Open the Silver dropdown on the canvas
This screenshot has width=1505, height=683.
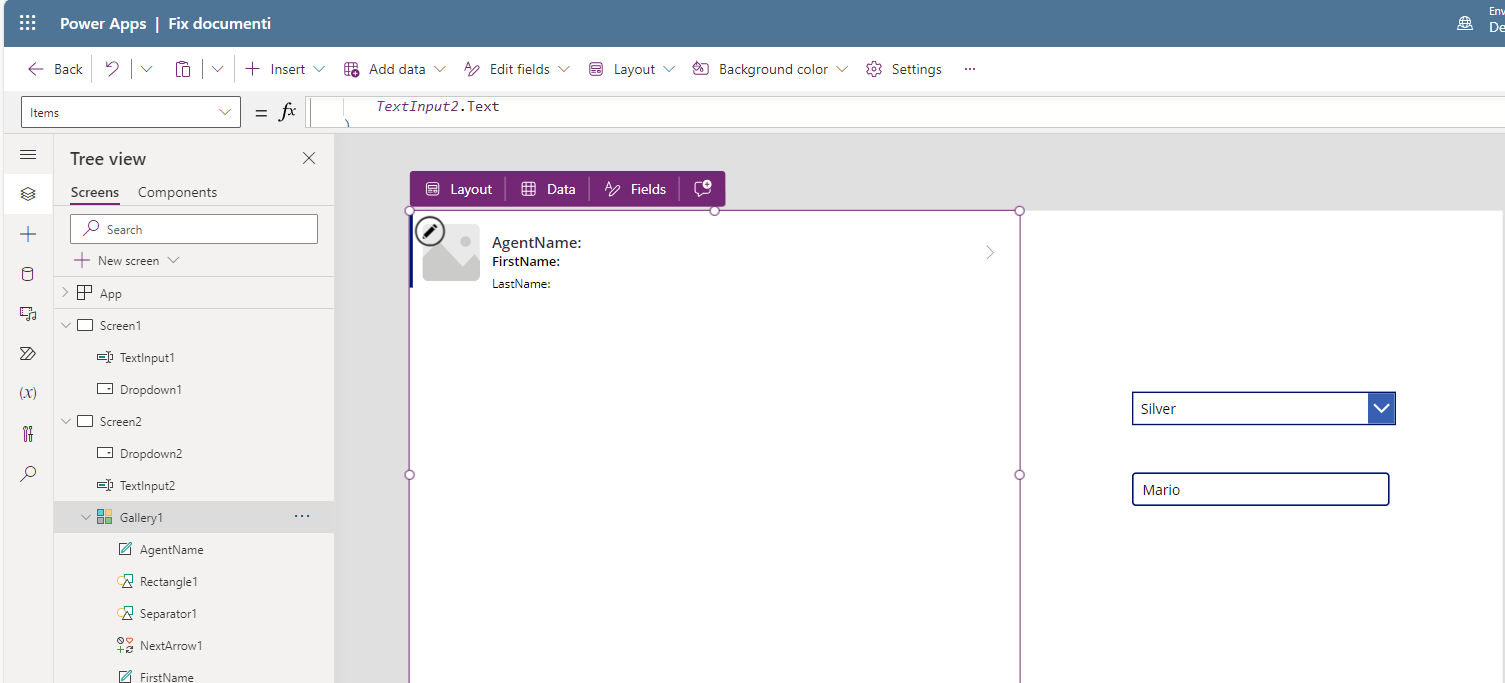coord(1380,408)
